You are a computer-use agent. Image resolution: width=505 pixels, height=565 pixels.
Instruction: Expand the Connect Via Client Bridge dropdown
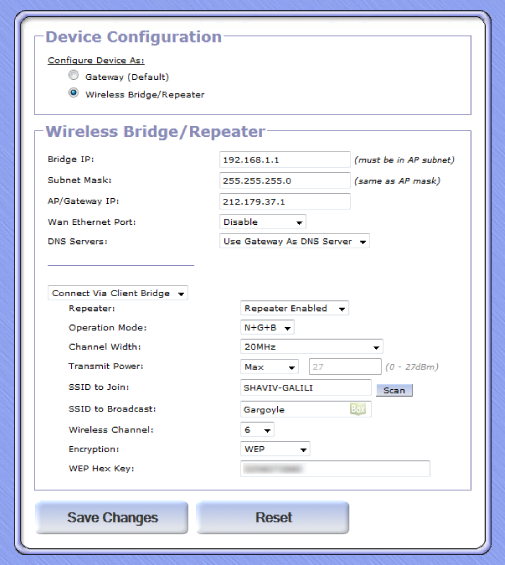118,293
